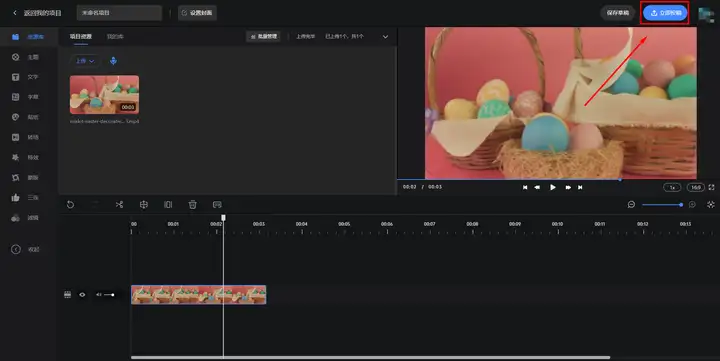Click the .mp4 file name under the thumbnail
This screenshot has height=361, width=720.
click(x=104, y=121)
